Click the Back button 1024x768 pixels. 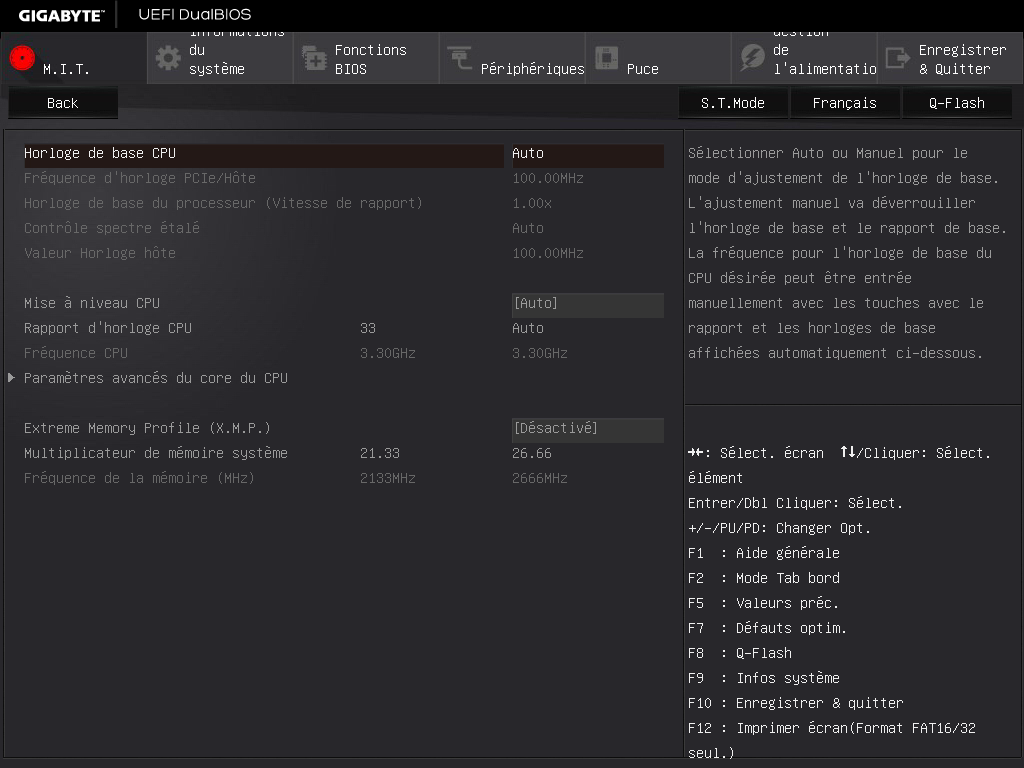[63, 103]
